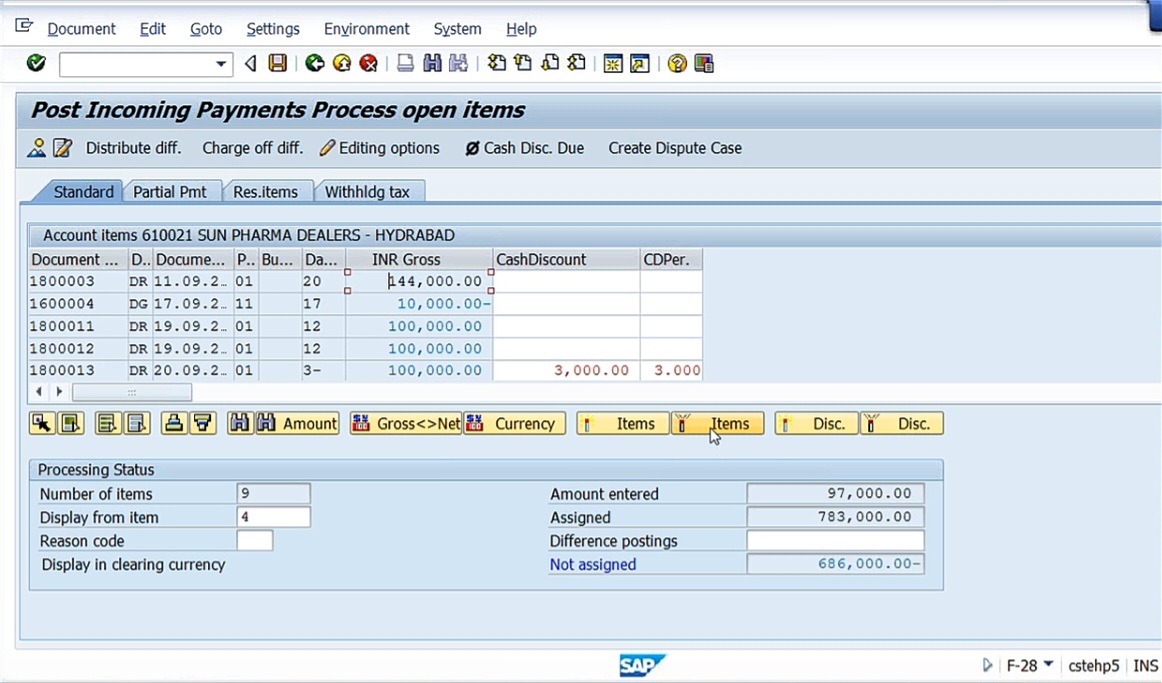
Task: Open the Edit menu
Action: [x=153, y=29]
